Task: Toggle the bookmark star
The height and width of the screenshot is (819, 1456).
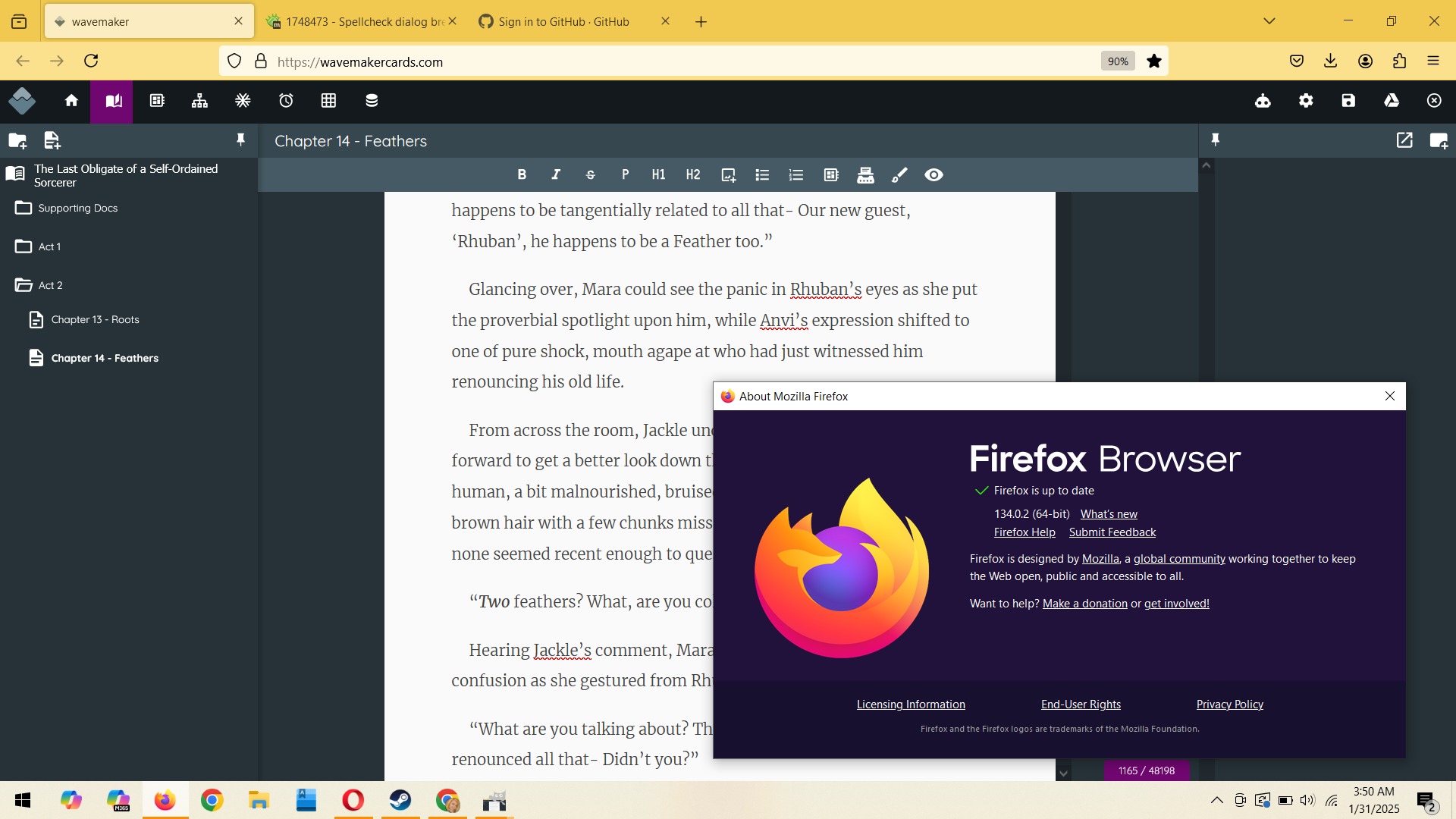Action: coord(1154,61)
